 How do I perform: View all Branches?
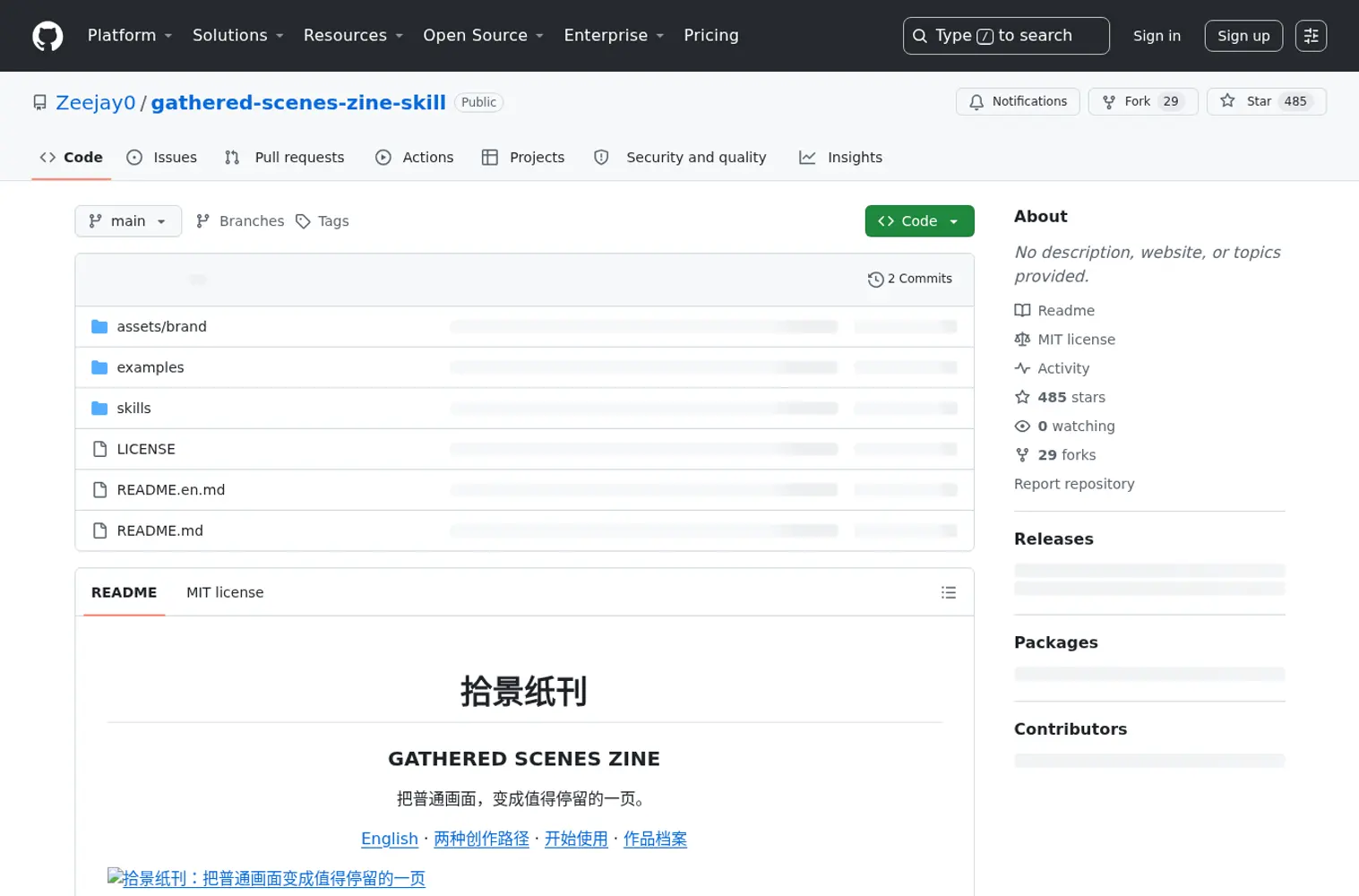point(240,221)
